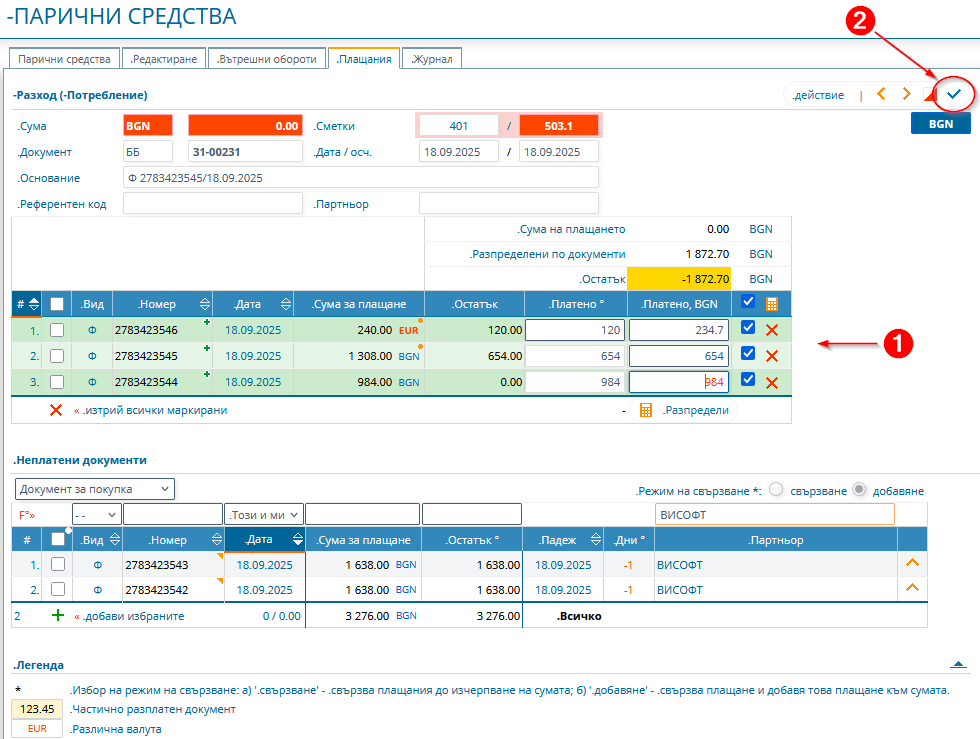This screenshot has width=980, height=739.
Task: Click calculator icon in table header
Action: [x=771, y=304]
